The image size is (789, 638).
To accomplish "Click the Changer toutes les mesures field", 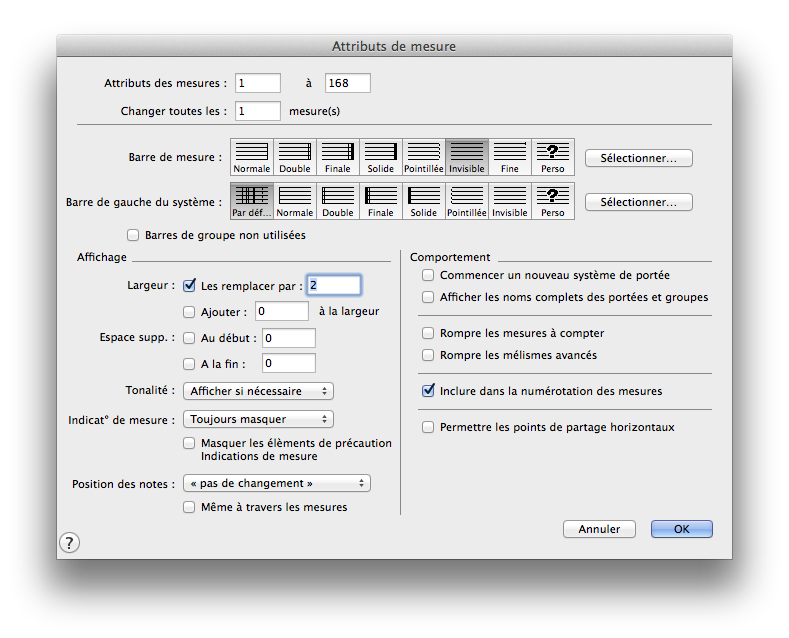I will coord(258,111).
